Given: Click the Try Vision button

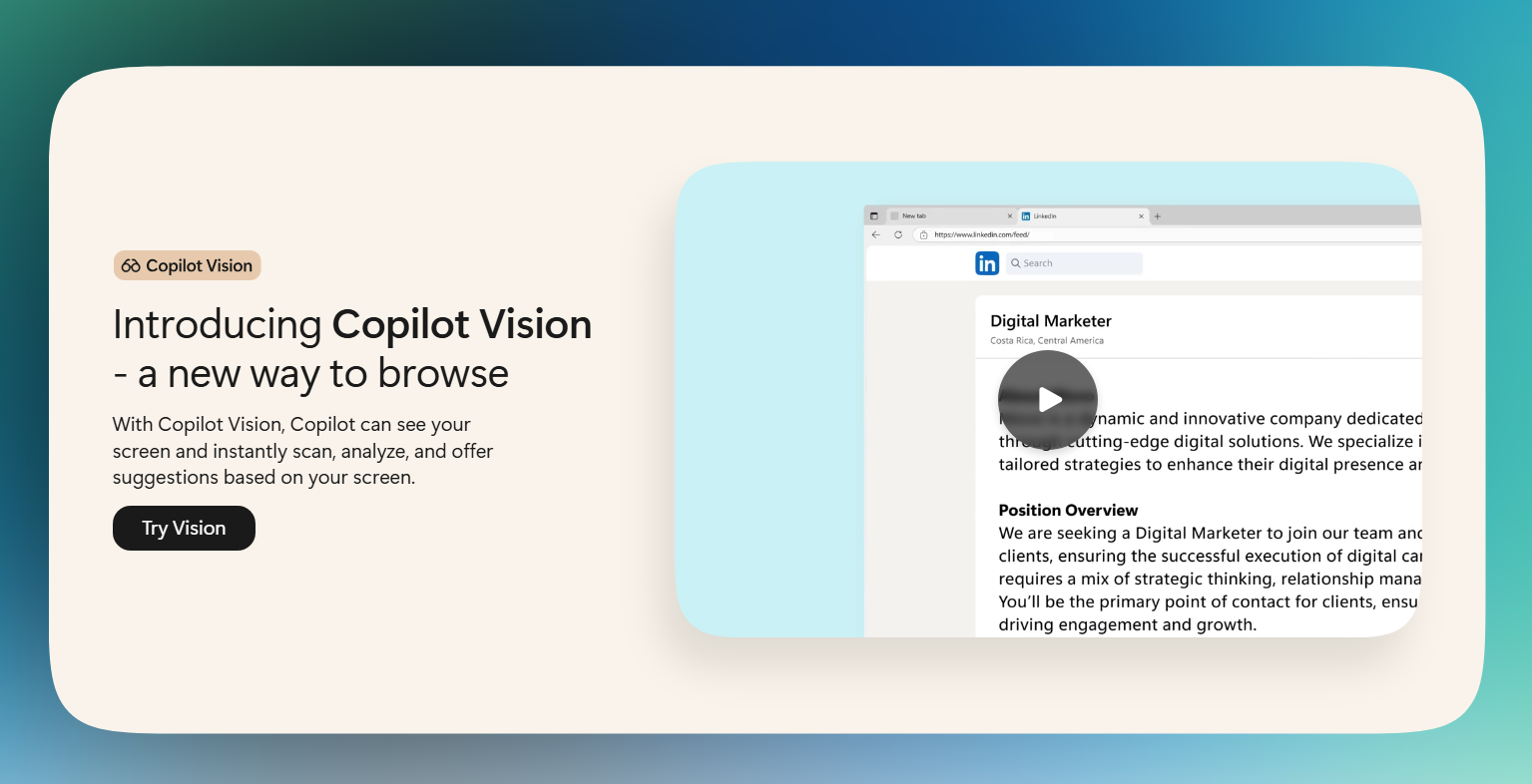Looking at the screenshot, I should coord(184,529).
